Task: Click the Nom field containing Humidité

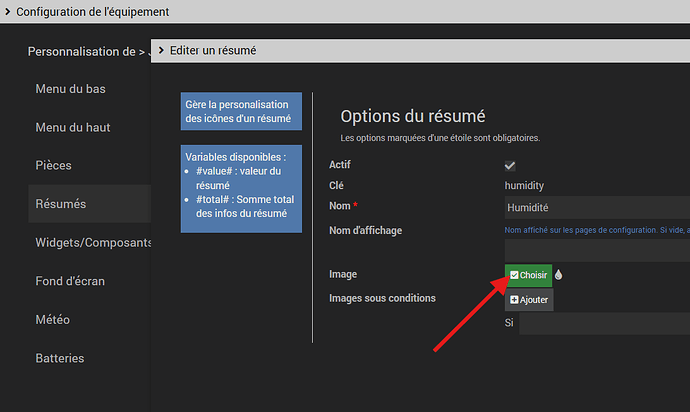Action: pyautogui.click(x=597, y=207)
